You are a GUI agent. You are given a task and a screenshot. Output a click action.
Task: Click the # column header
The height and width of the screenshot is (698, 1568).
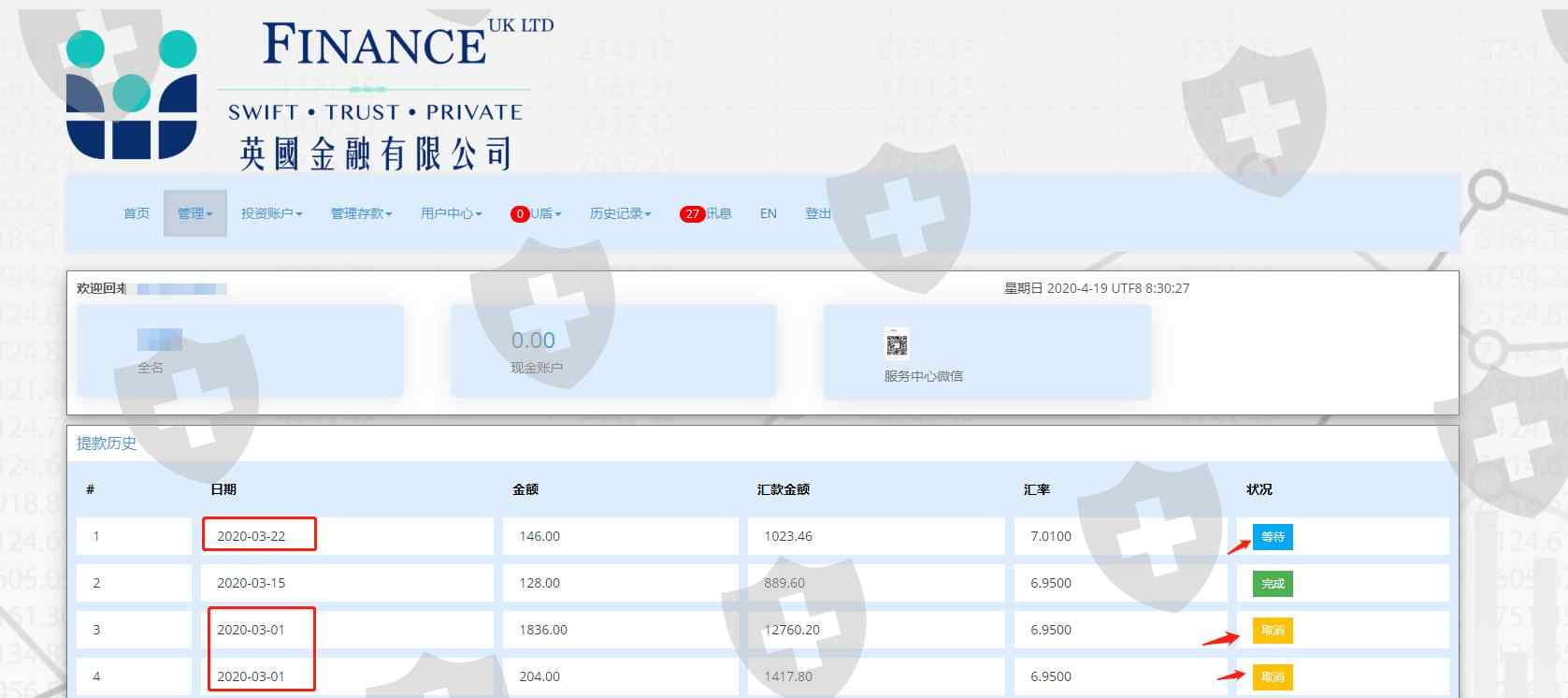point(90,489)
